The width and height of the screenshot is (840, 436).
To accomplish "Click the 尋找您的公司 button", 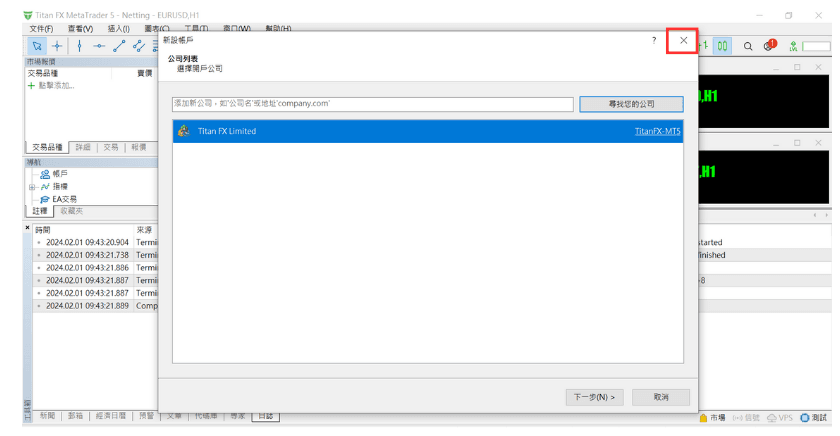I will [x=631, y=104].
